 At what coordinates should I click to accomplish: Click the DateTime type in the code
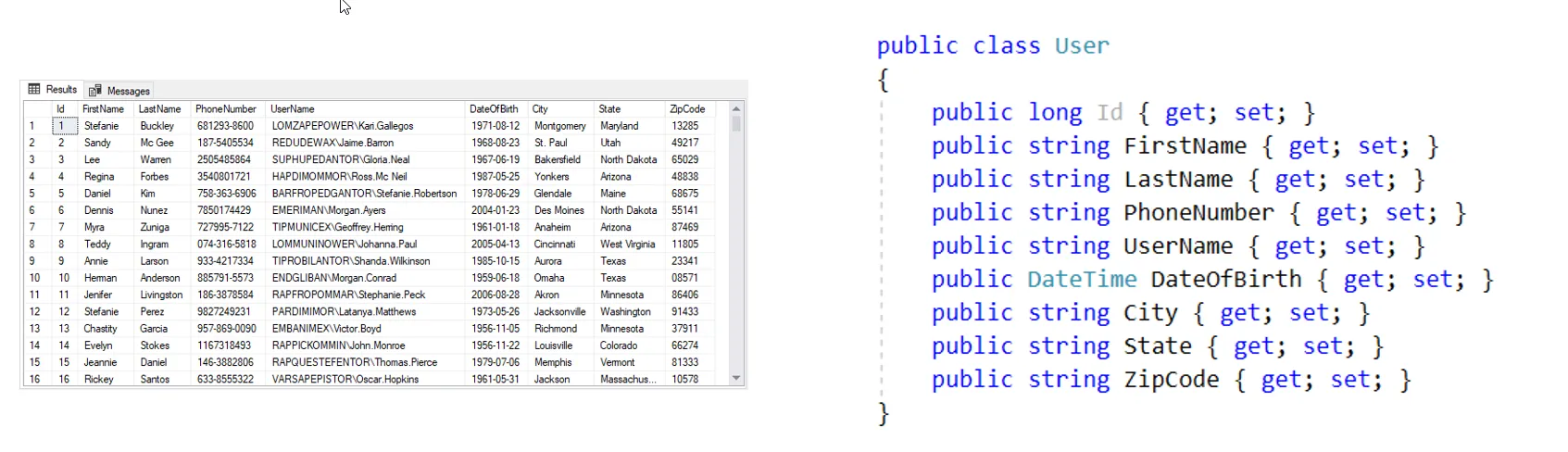(x=1082, y=279)
